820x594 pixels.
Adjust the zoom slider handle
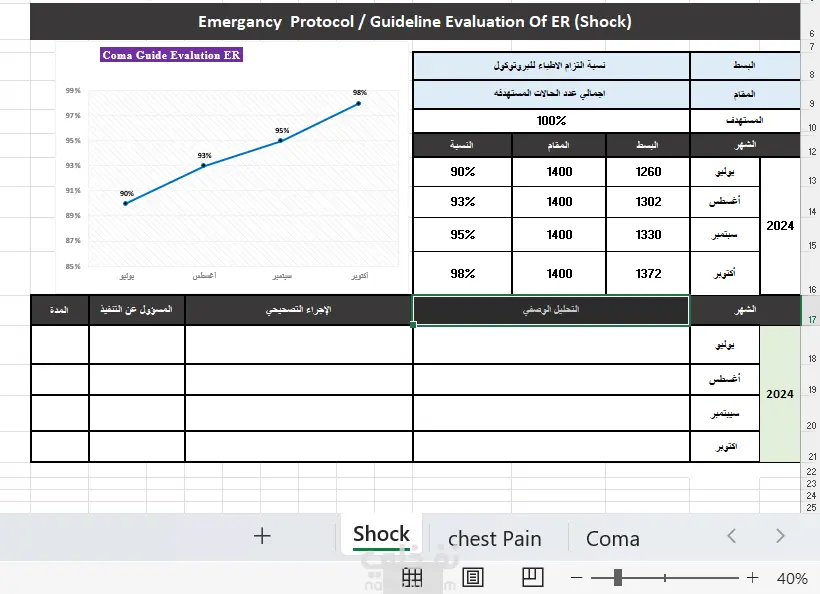click(618, 578)
